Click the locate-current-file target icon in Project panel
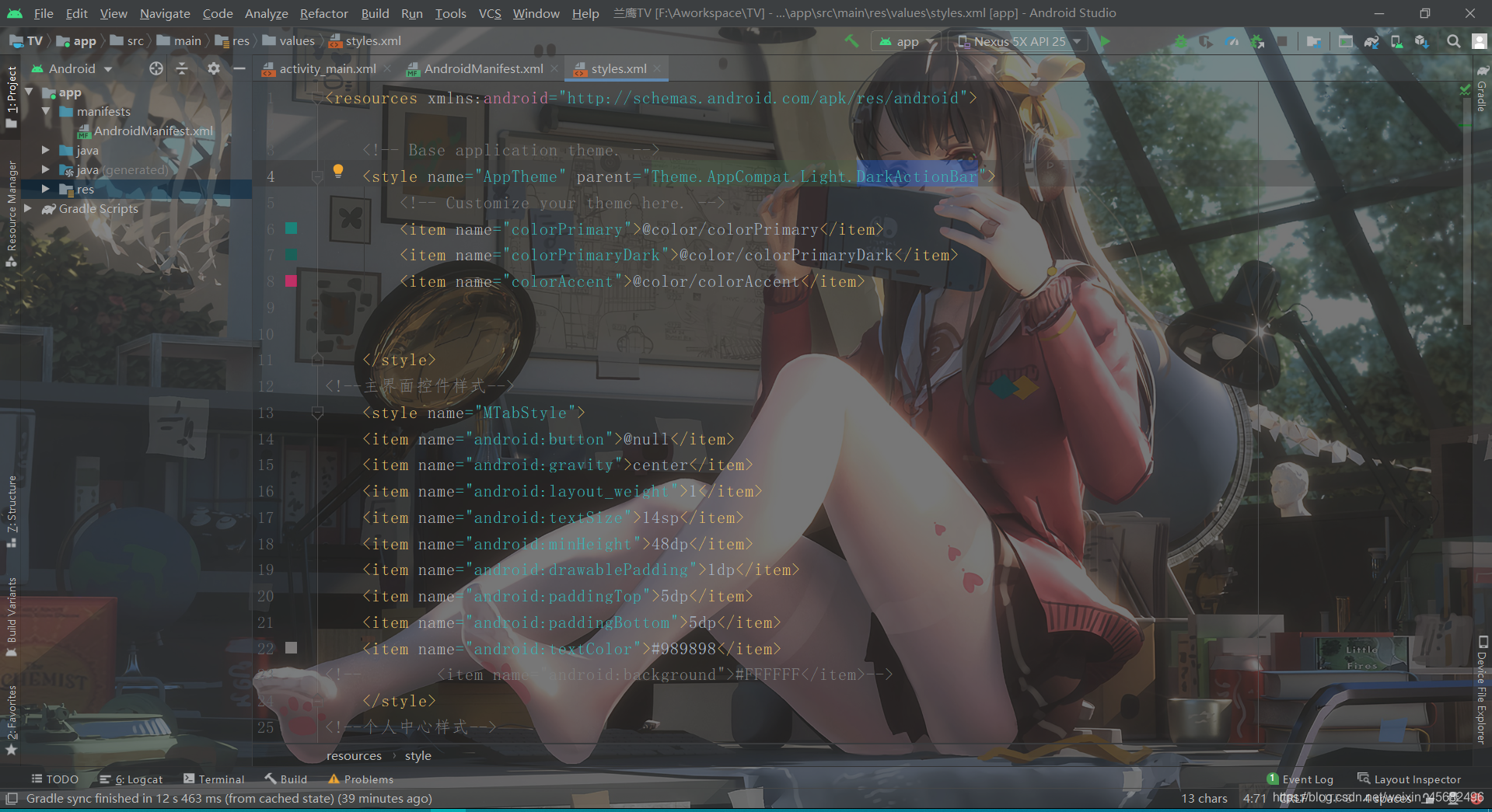 156,68
